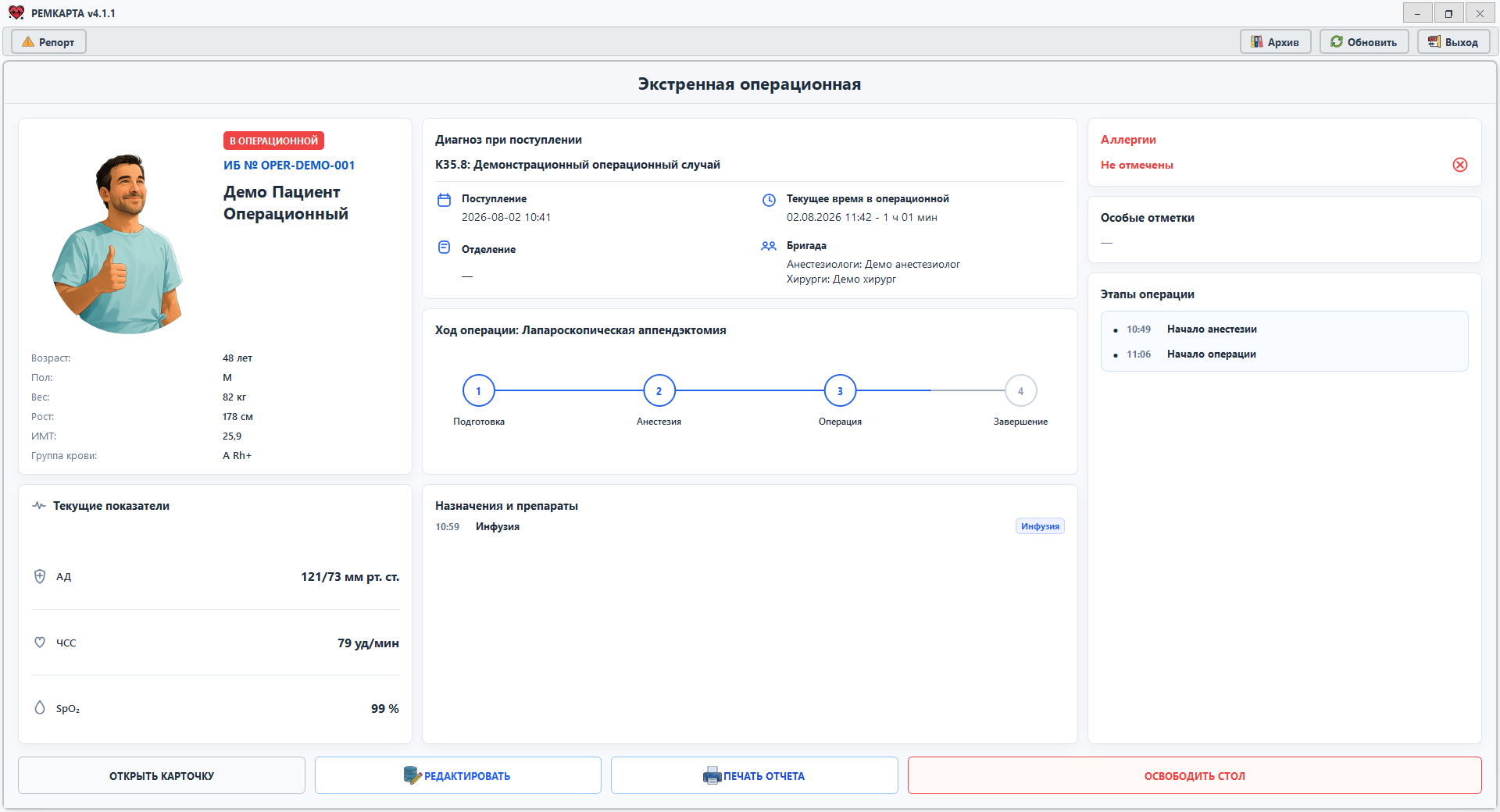Minimize the РЕМКАРТА window

click(1417, 13)
